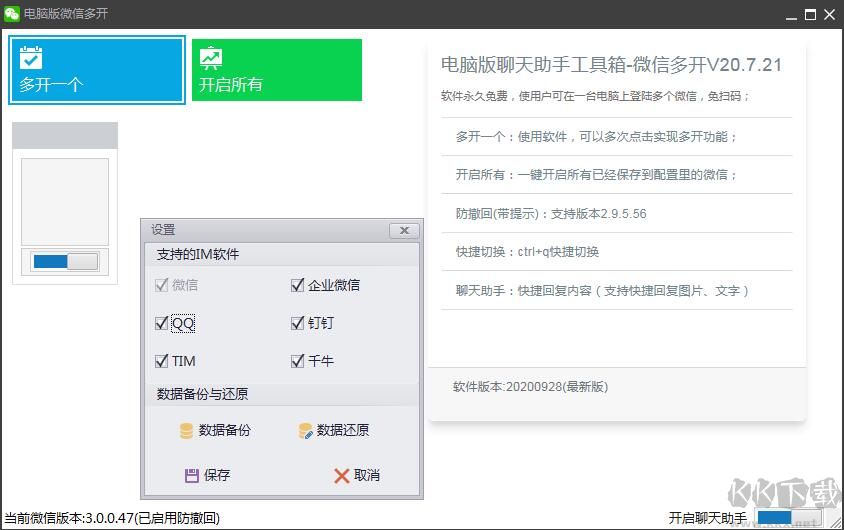
Task: Close the 设置 dialog with its X
Action: point(404,230)
